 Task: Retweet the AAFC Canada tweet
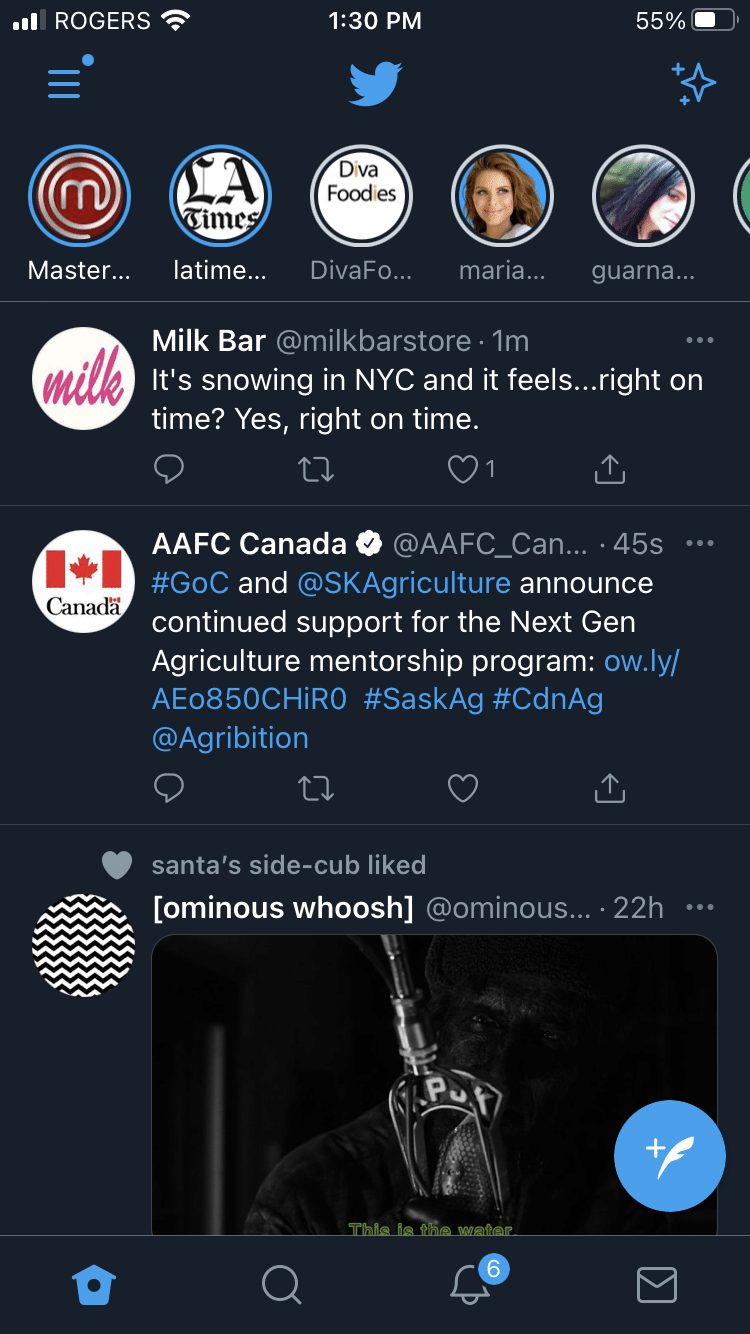pos(316,789)
